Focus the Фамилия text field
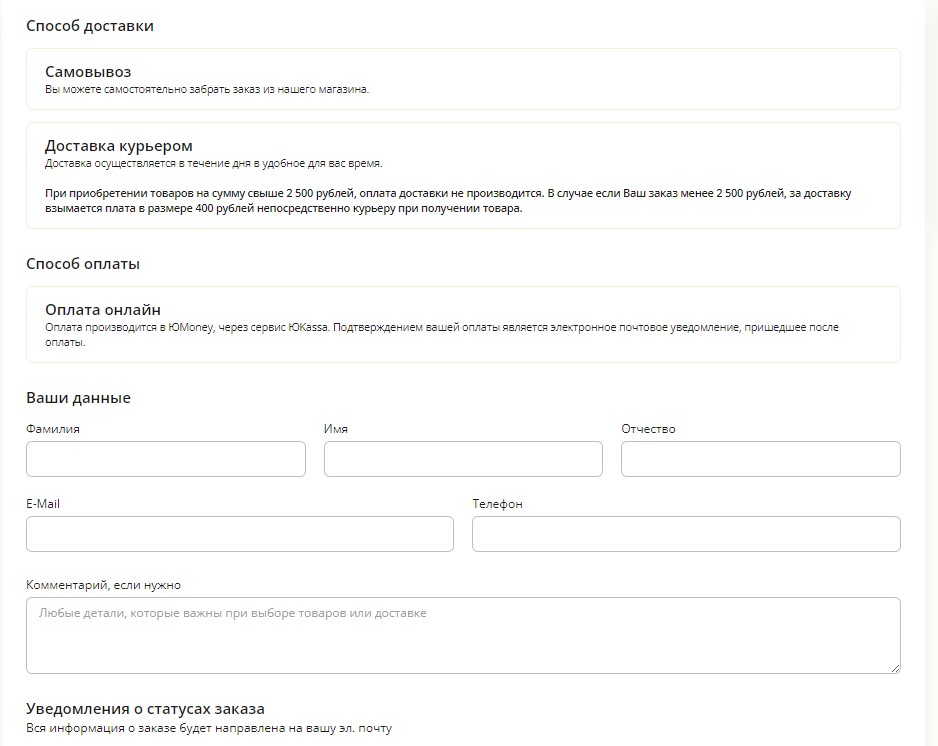 (x=166, y=459)
